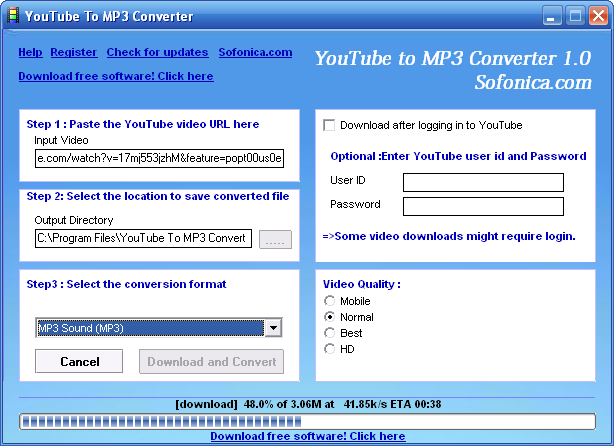Visit the Sofonica.com link
This screenshot has width=614, height=446.
(x=255, y=52)
